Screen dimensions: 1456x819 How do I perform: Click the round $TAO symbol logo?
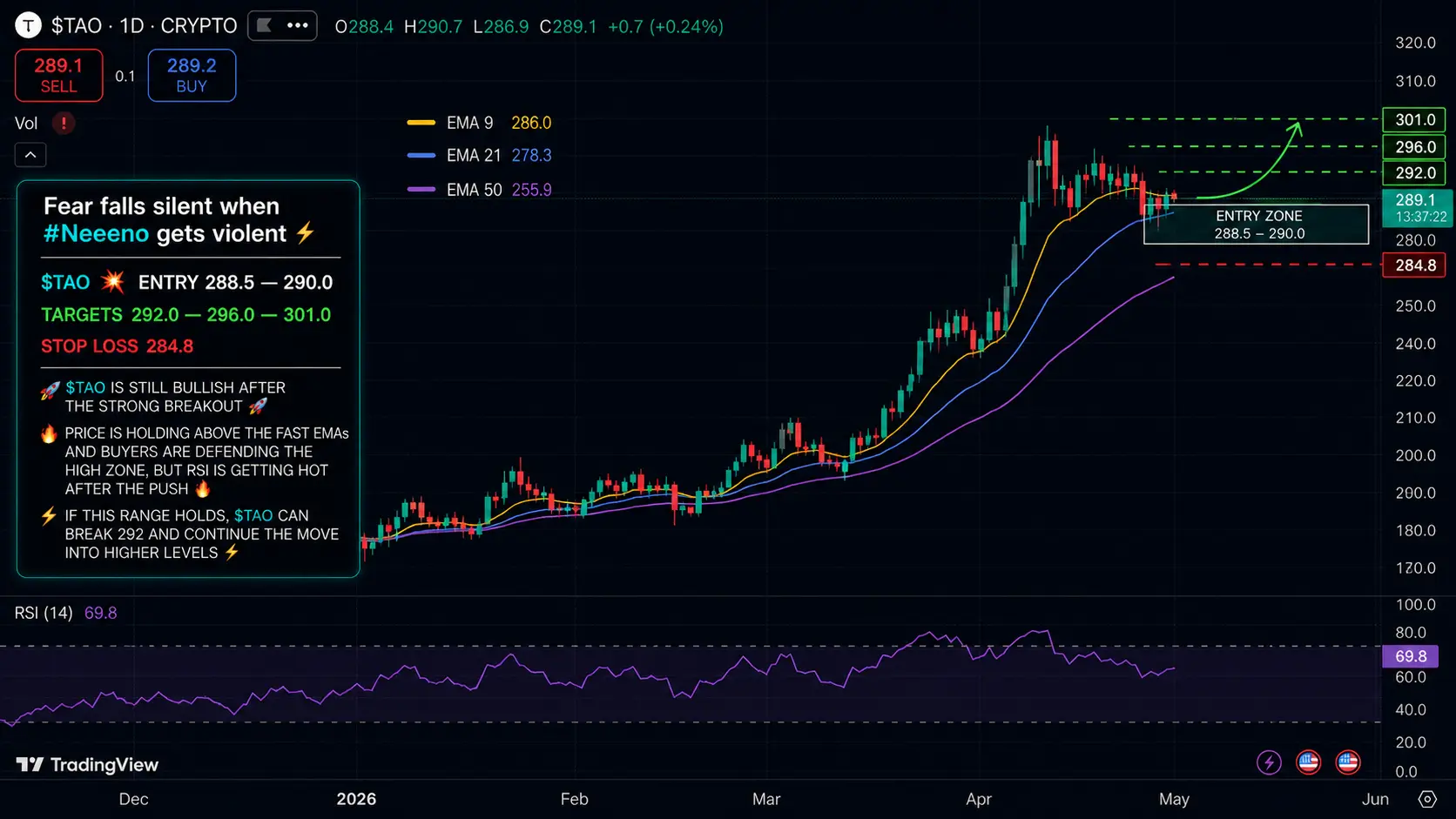coord(28,25)
